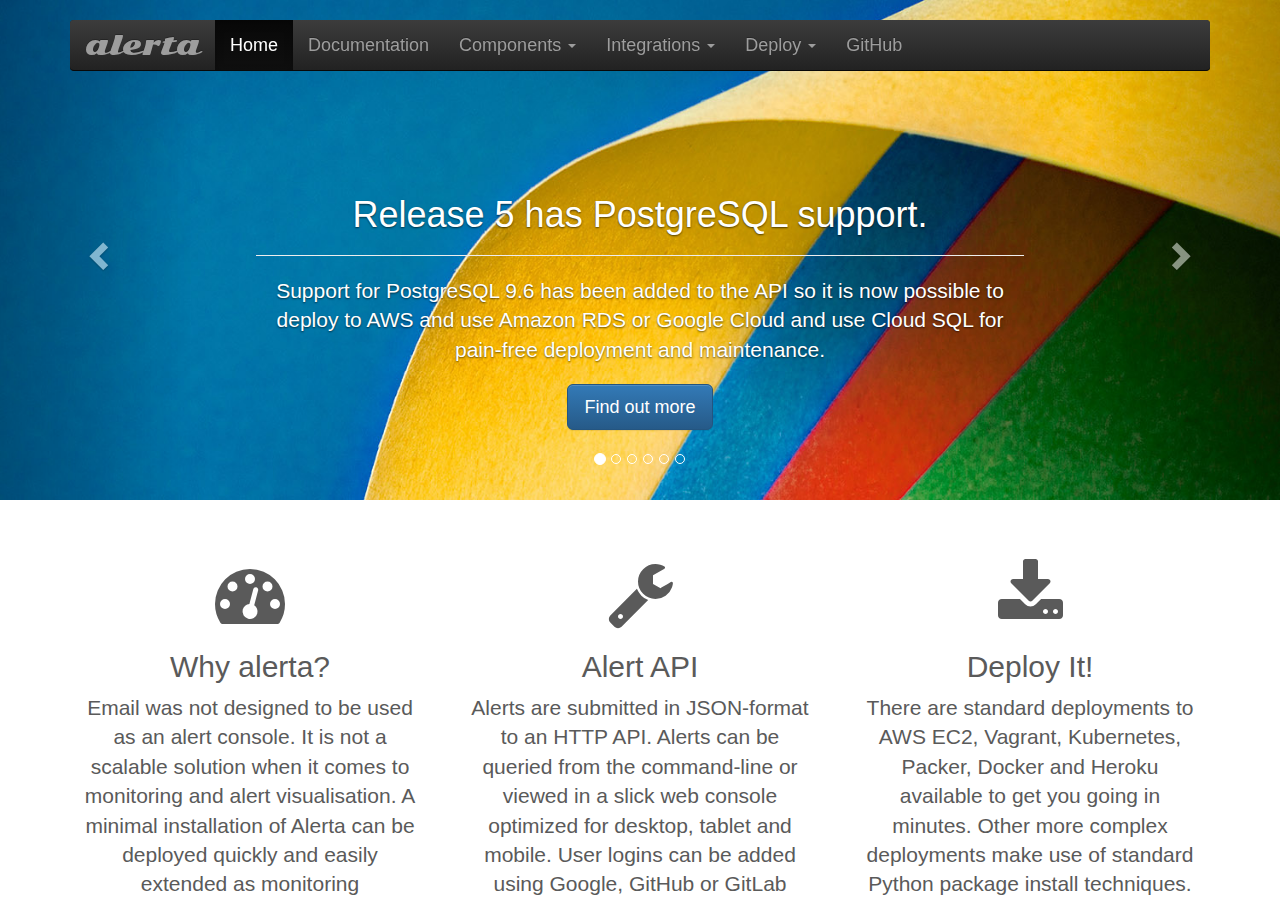Click the Release 5 has PostgreSQL support headline

pyautogui.click(x=640, y=215)
